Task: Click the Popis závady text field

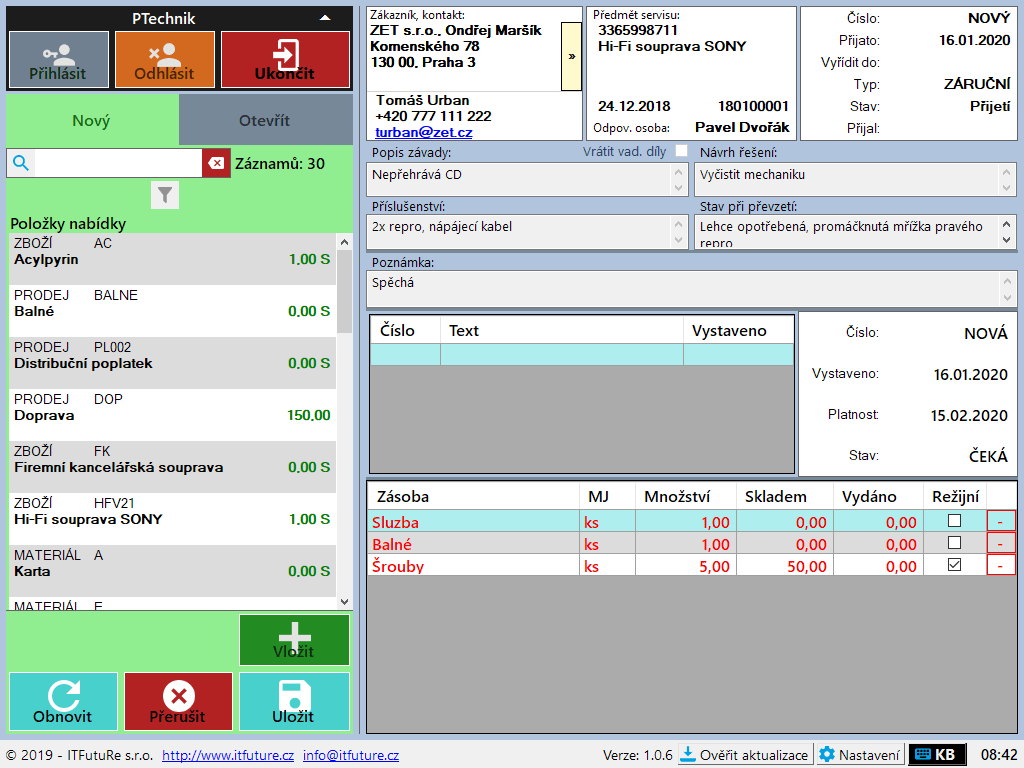Action: (x=527, y=179)
